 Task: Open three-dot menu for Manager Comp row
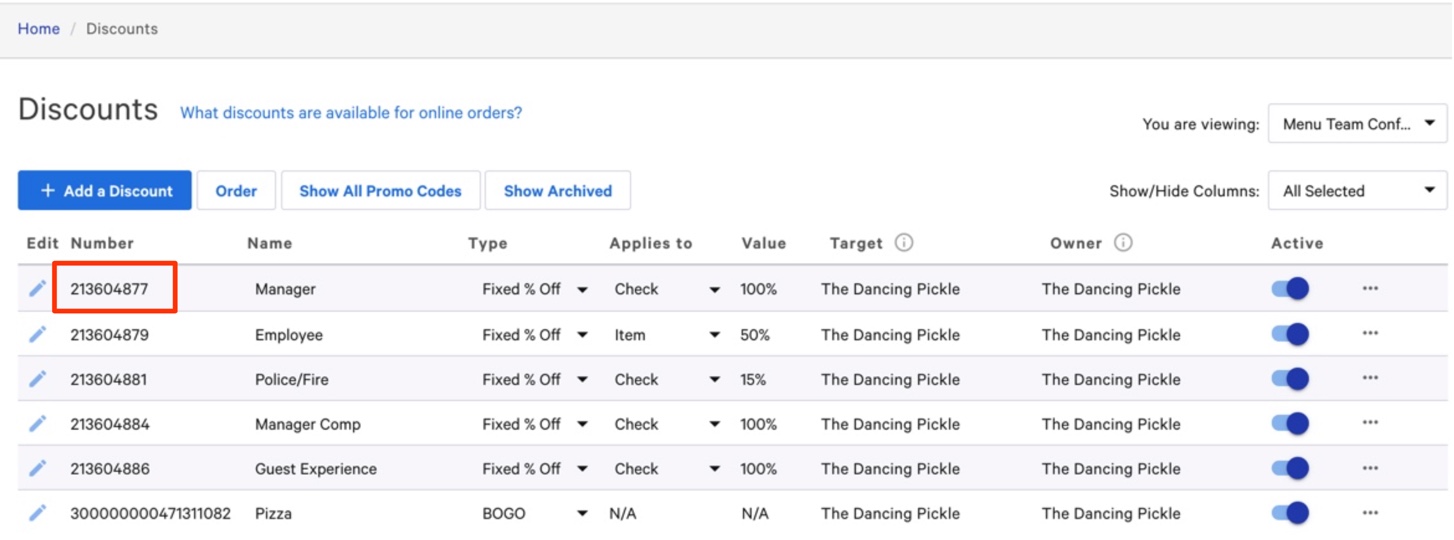1370,424
